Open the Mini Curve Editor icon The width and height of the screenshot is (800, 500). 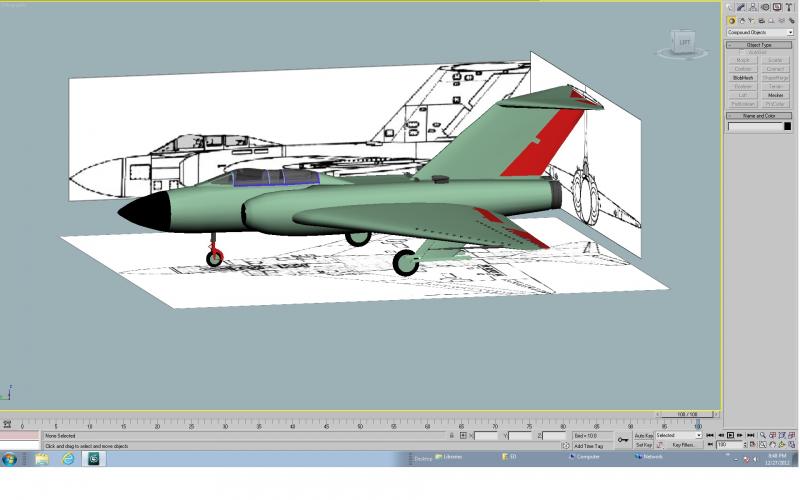pos(7,424)
